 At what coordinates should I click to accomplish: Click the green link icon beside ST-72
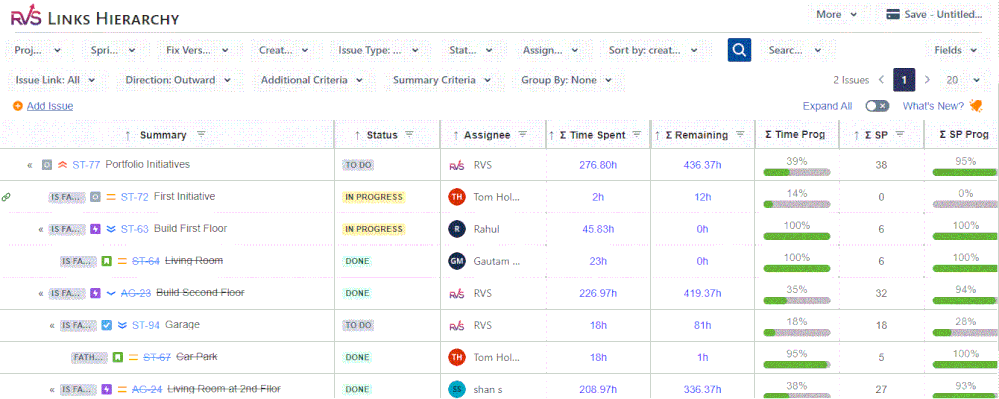click(x=6, y=198)
